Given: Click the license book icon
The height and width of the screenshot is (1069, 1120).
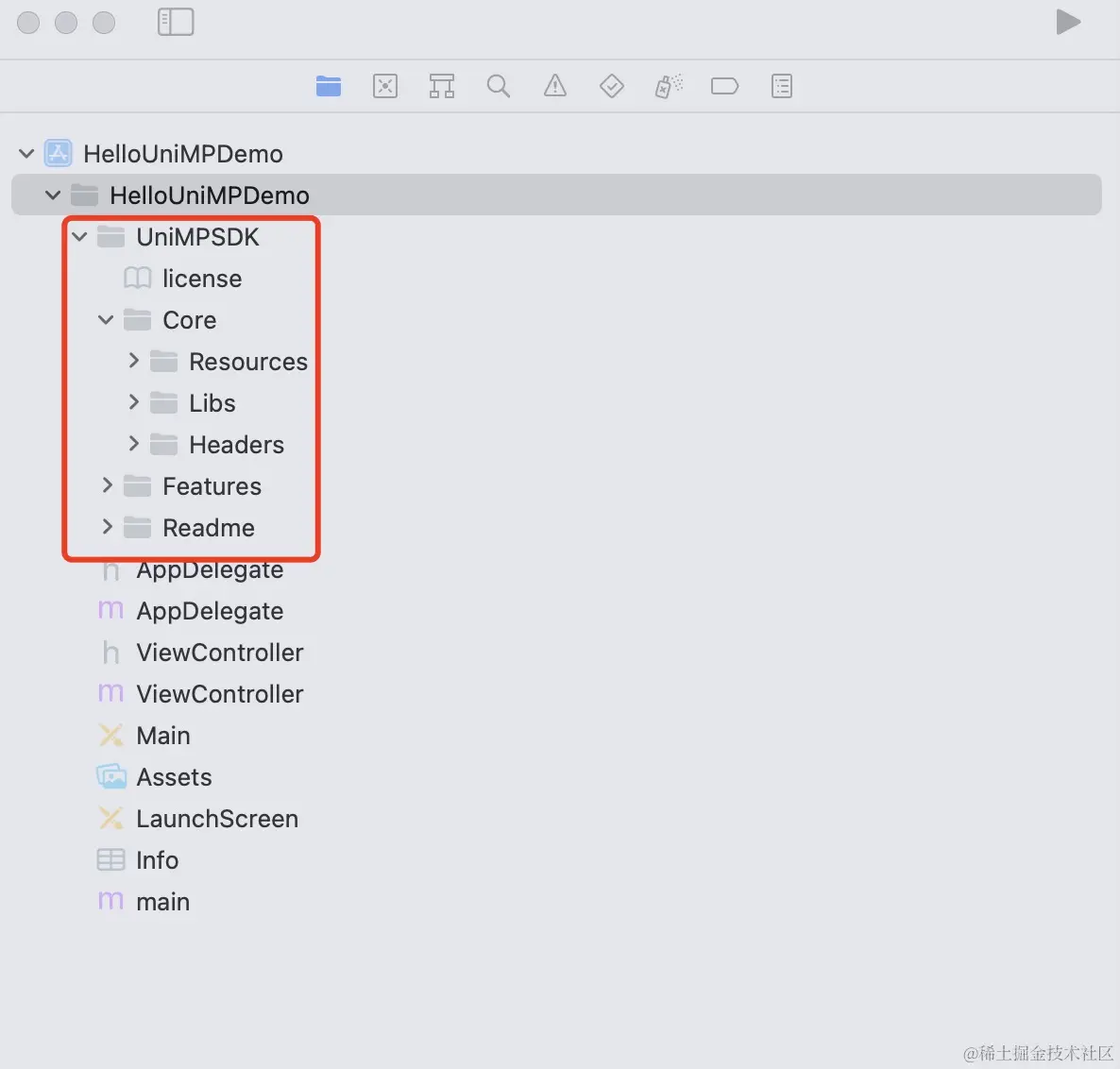Looking at the screenshot, I should pyautogui.click(x=137, y=278).
